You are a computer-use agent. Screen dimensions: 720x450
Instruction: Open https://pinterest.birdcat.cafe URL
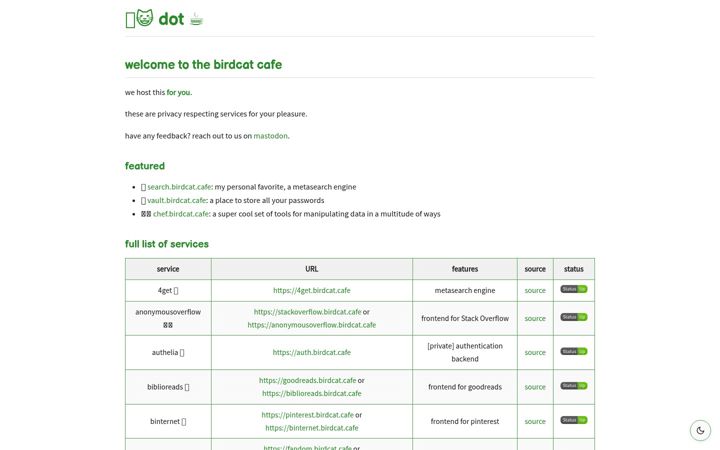307,415
